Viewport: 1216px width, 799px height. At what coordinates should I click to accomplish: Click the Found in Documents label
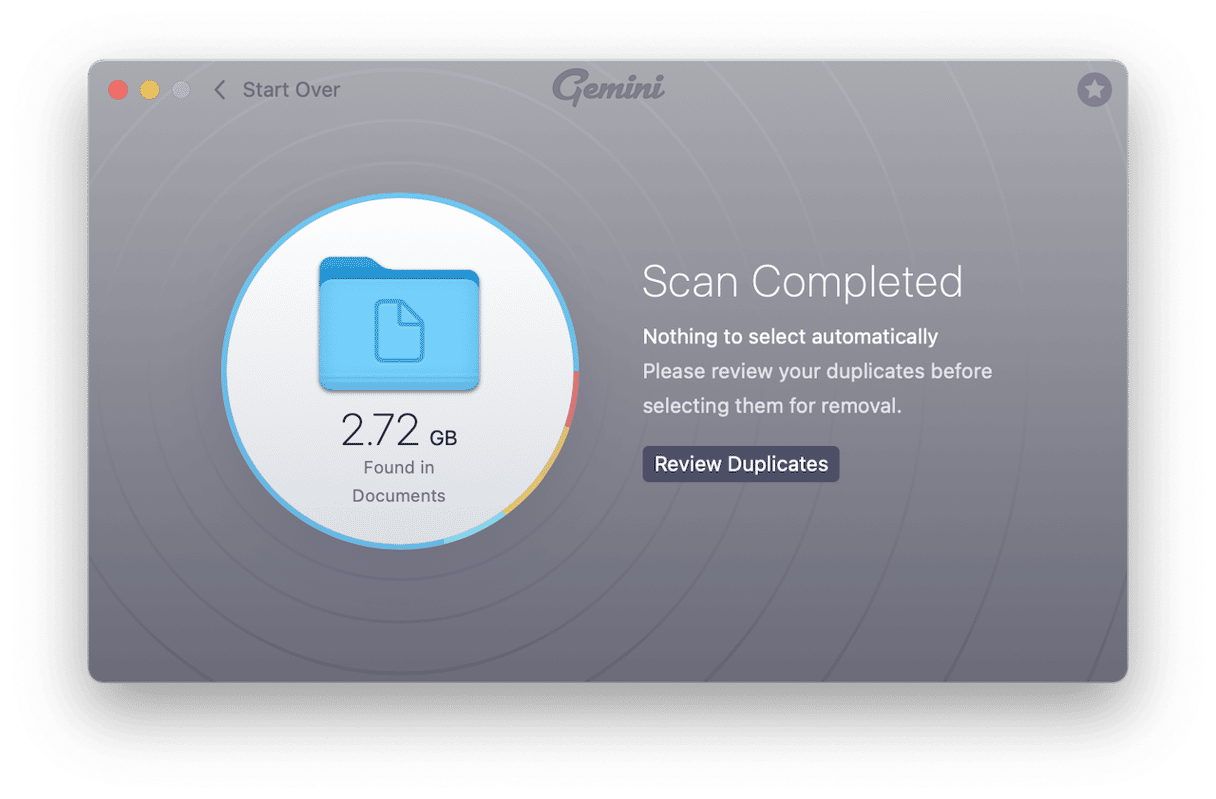pyautogui.click(x=399, y=481)
